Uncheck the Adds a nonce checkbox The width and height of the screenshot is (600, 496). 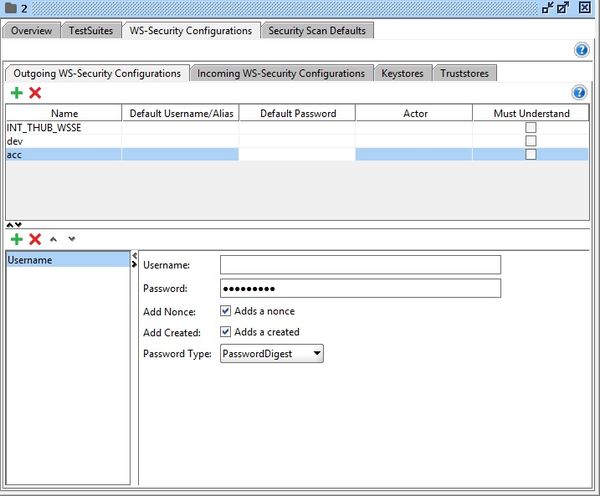(x=226, y=311)
